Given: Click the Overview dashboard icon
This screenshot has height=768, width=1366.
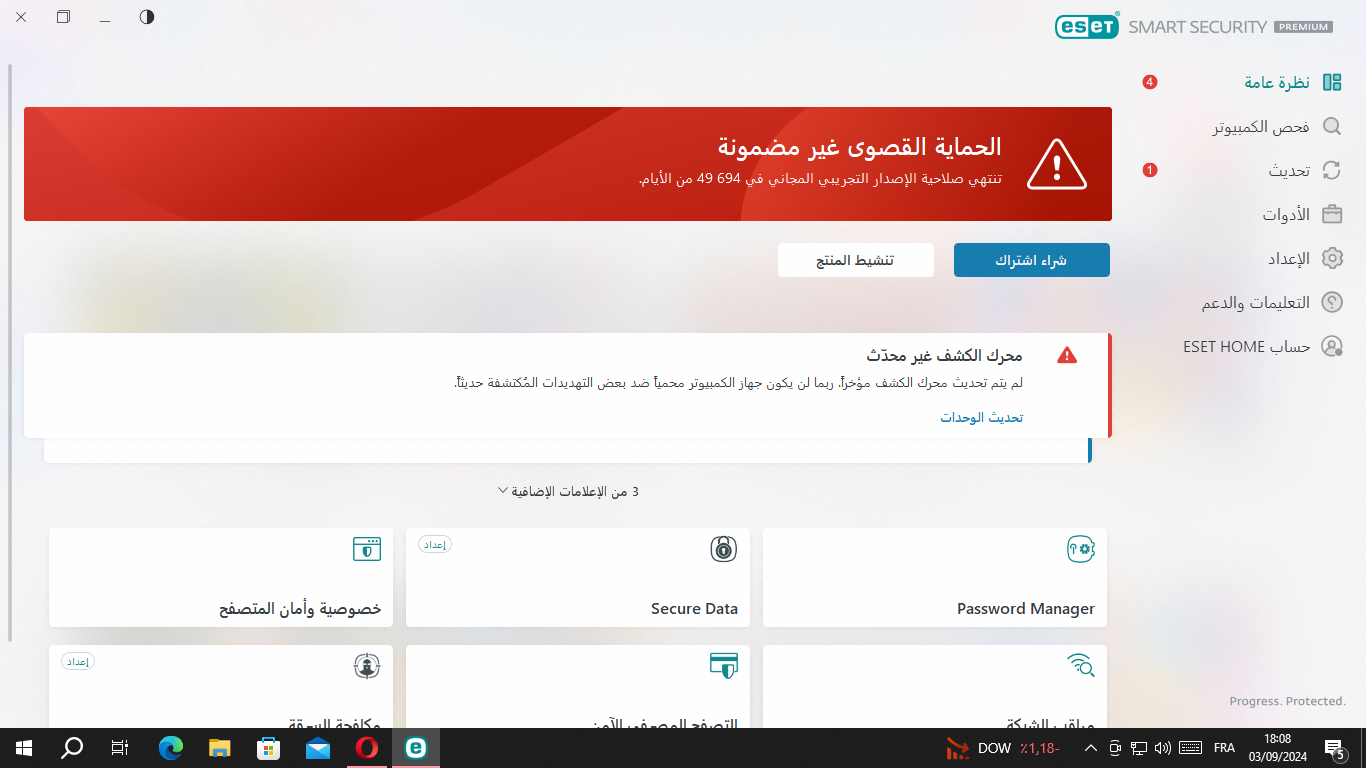Looking at the screenshot, I should coord(1332,82).
